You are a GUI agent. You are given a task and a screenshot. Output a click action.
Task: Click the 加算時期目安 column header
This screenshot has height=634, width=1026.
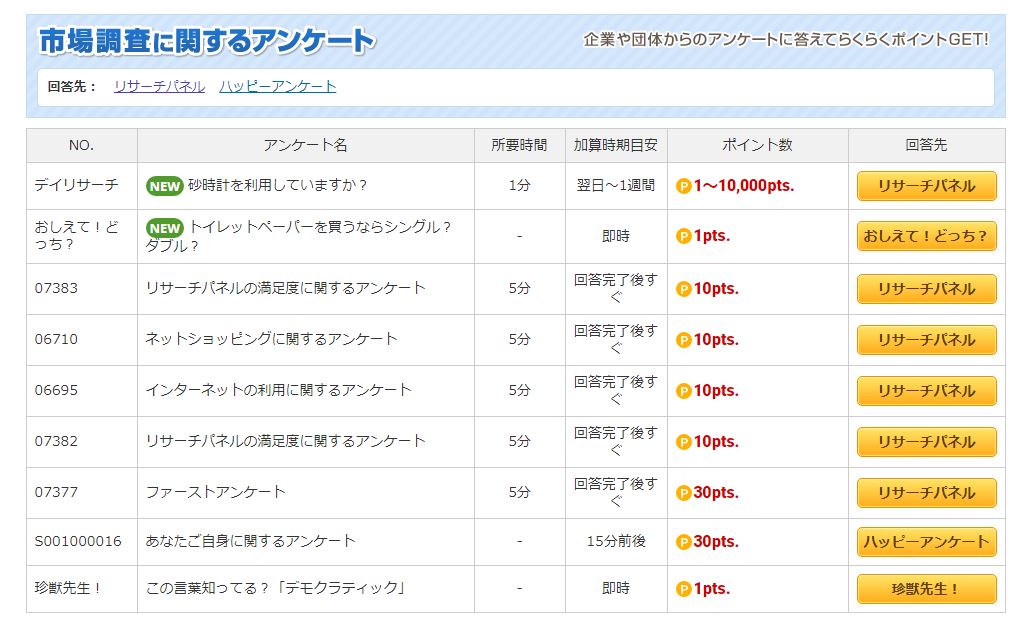pos(616,145)
